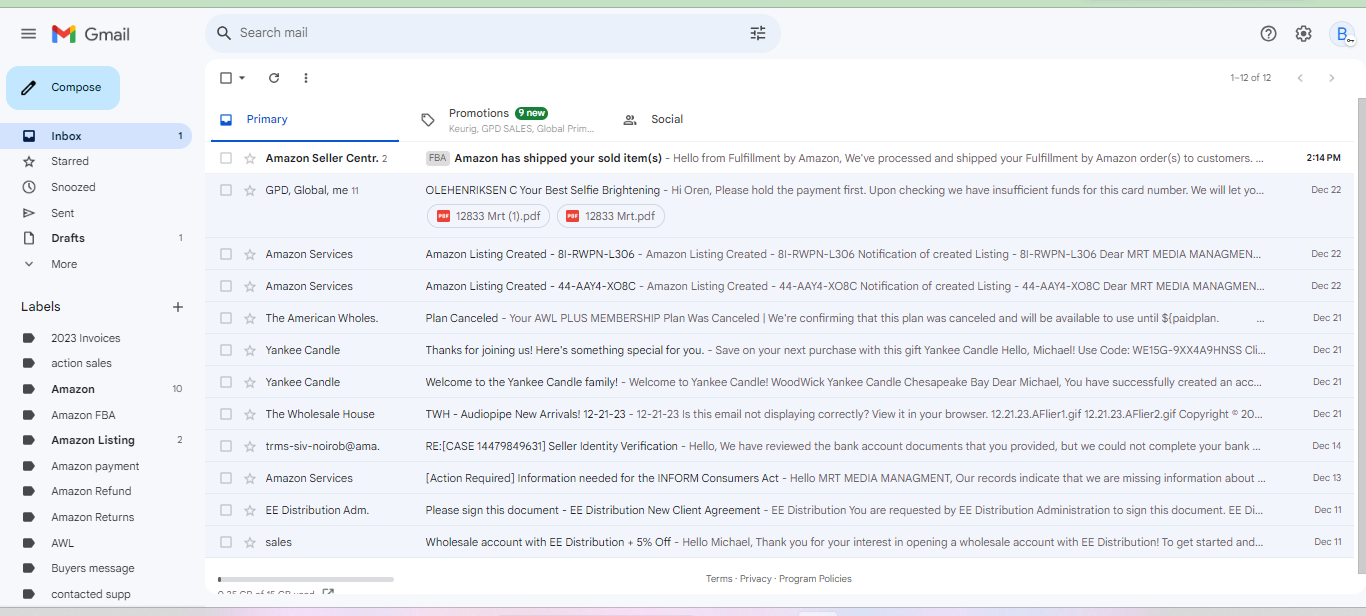
Task: Star the GPD, Global, me email
Action: tap(250, 190)
